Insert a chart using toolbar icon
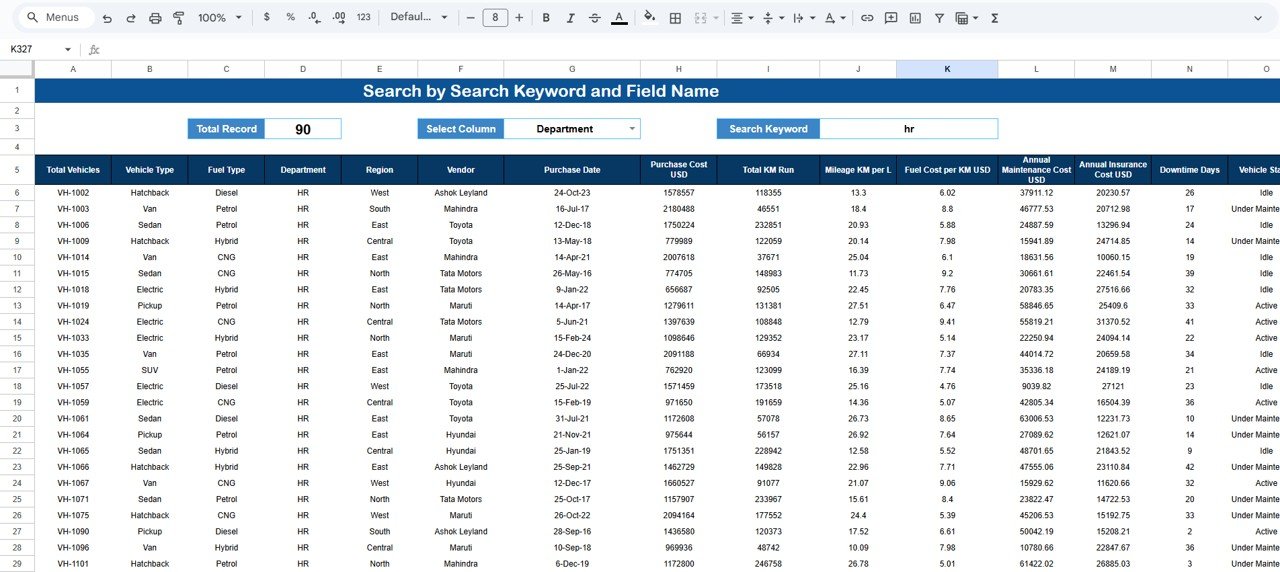Viewport: 1280px width, 572px height. [915, 18]
